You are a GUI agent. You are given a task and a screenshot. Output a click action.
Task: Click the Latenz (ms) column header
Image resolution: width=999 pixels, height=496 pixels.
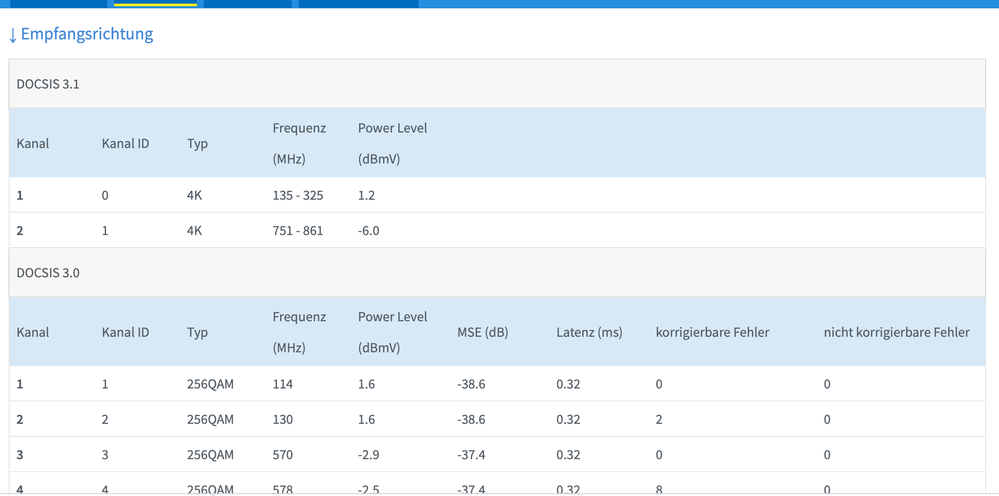pos(589,332)
